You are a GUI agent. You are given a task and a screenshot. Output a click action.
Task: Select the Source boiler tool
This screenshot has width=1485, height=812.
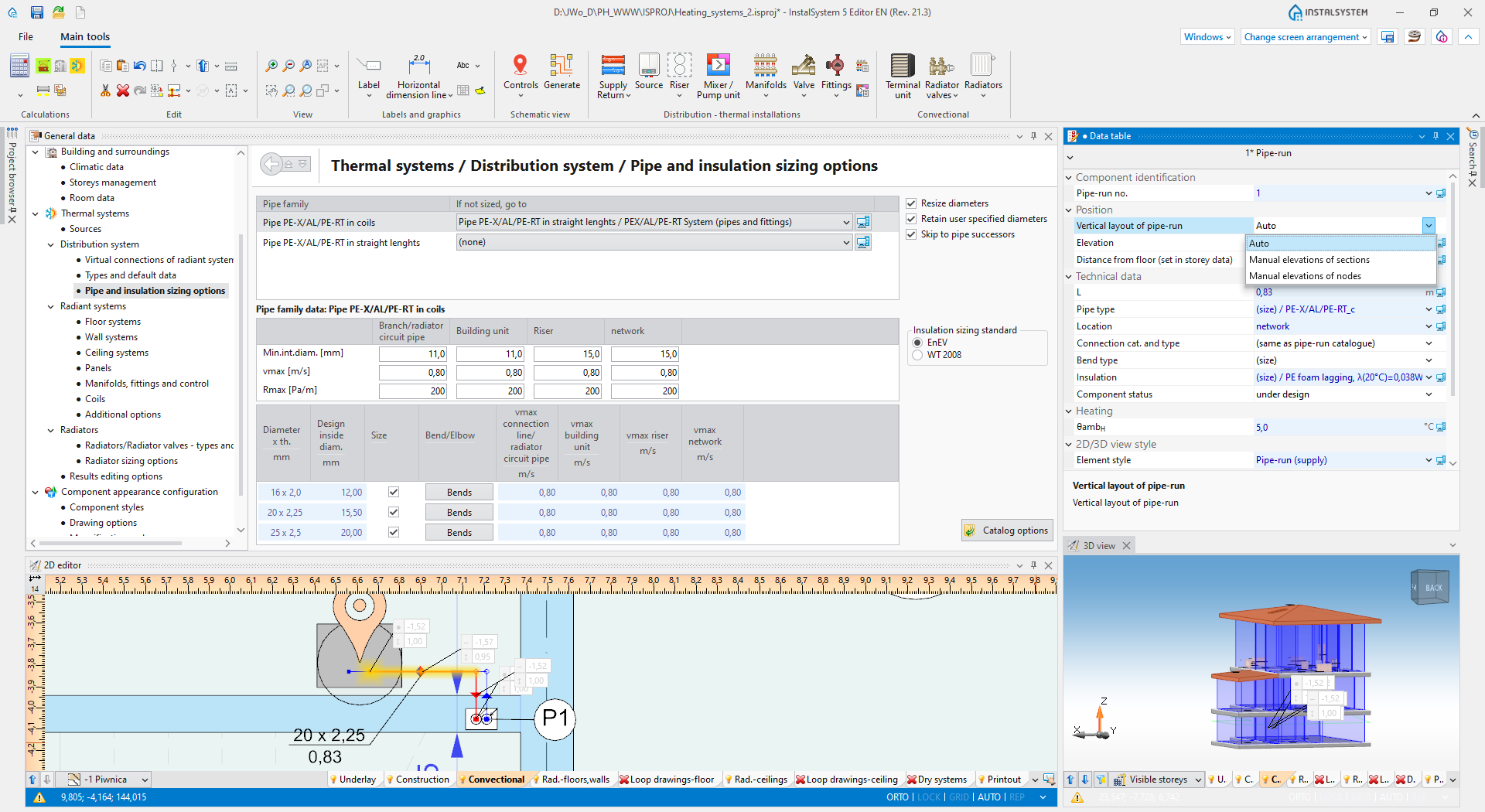(649, 71)
